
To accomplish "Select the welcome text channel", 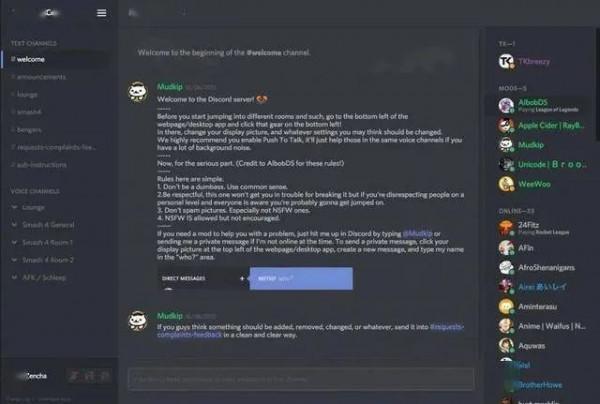I will coord(54,59).
